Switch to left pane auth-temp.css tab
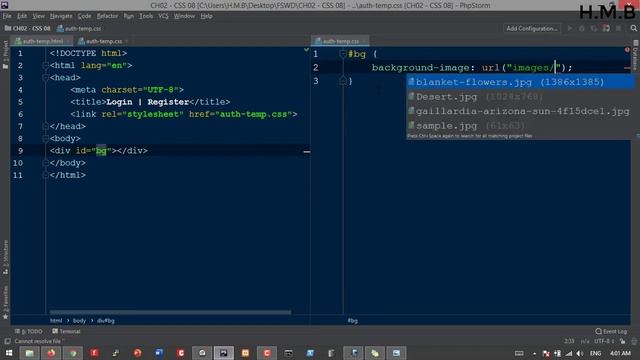 point(103,41)
